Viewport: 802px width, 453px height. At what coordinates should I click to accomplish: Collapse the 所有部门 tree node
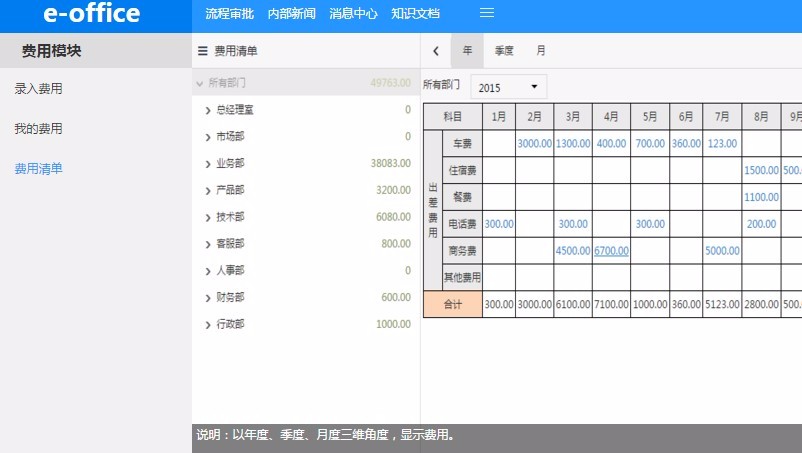(199, 83)
